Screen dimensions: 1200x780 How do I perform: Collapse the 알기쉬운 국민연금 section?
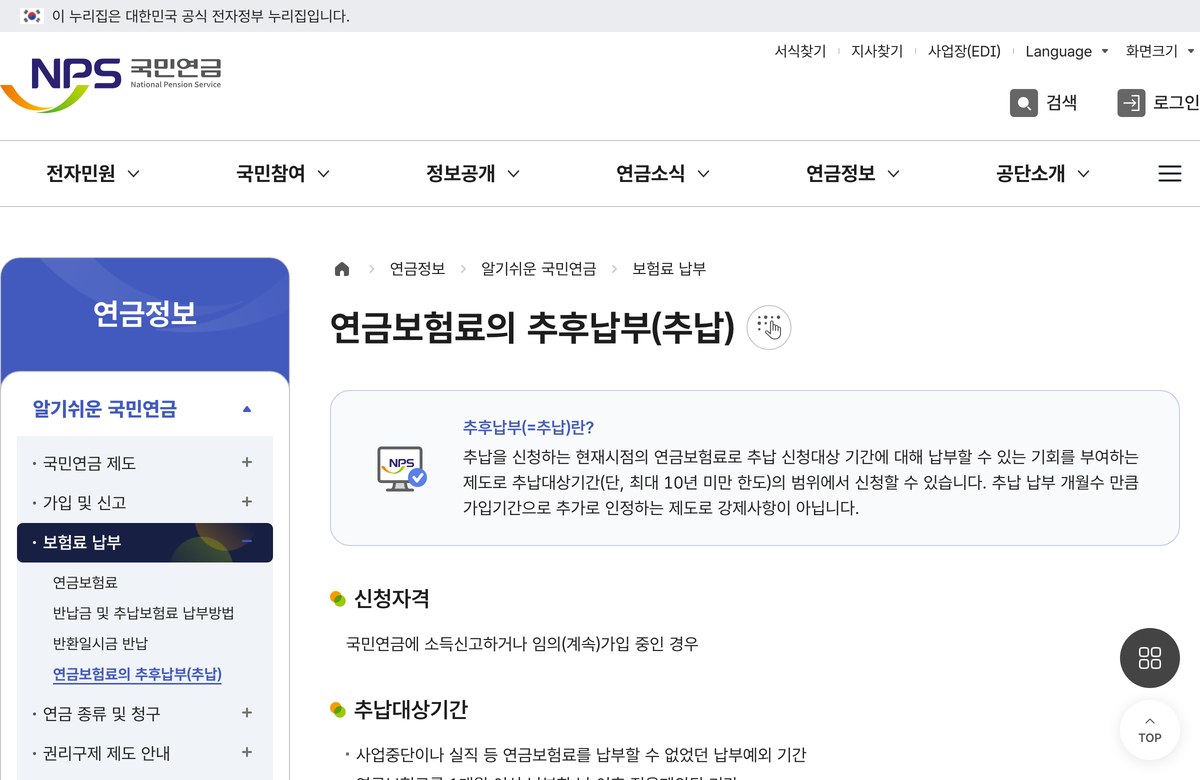tap(247, 409)
